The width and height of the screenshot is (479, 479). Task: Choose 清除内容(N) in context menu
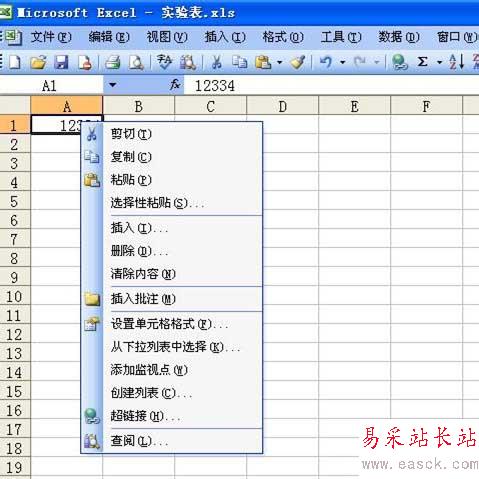click(x=172, y=274)
